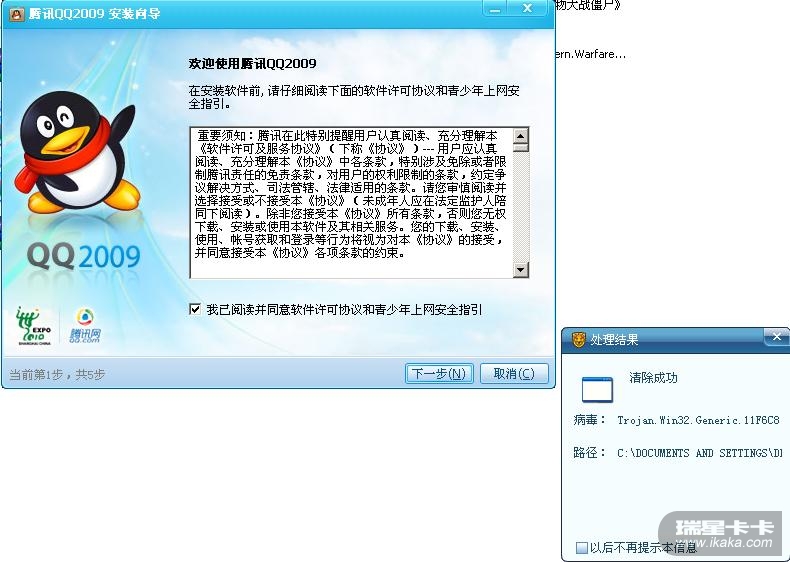The image size is (790, 562).
Task: Click the 欢迎使用腾讯QQ2009 heading
Action: click(x=252, y=64)
